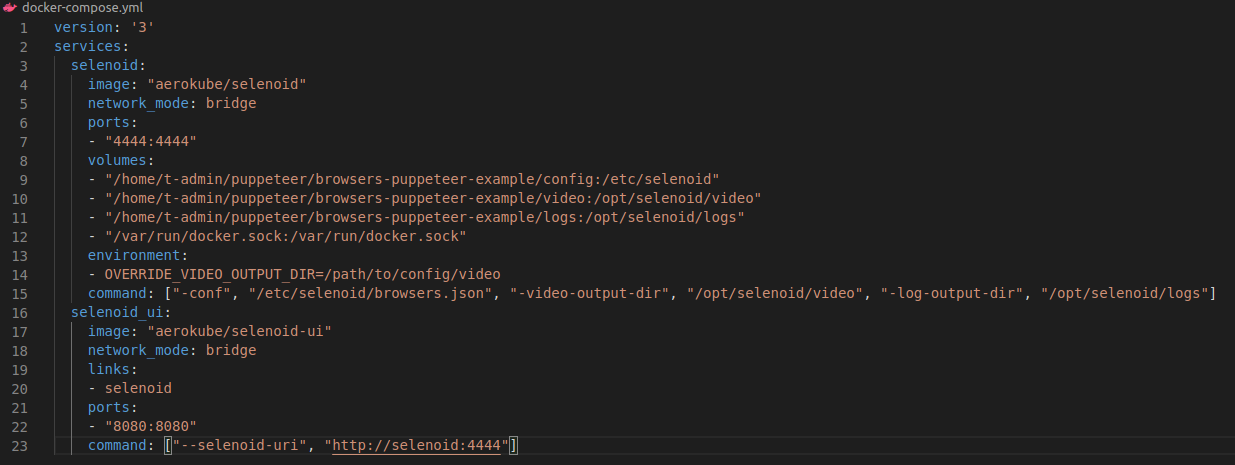Click the selenoid service key
The width and height of the screenshot is (1235, 465).
click(x=104, y=65)
